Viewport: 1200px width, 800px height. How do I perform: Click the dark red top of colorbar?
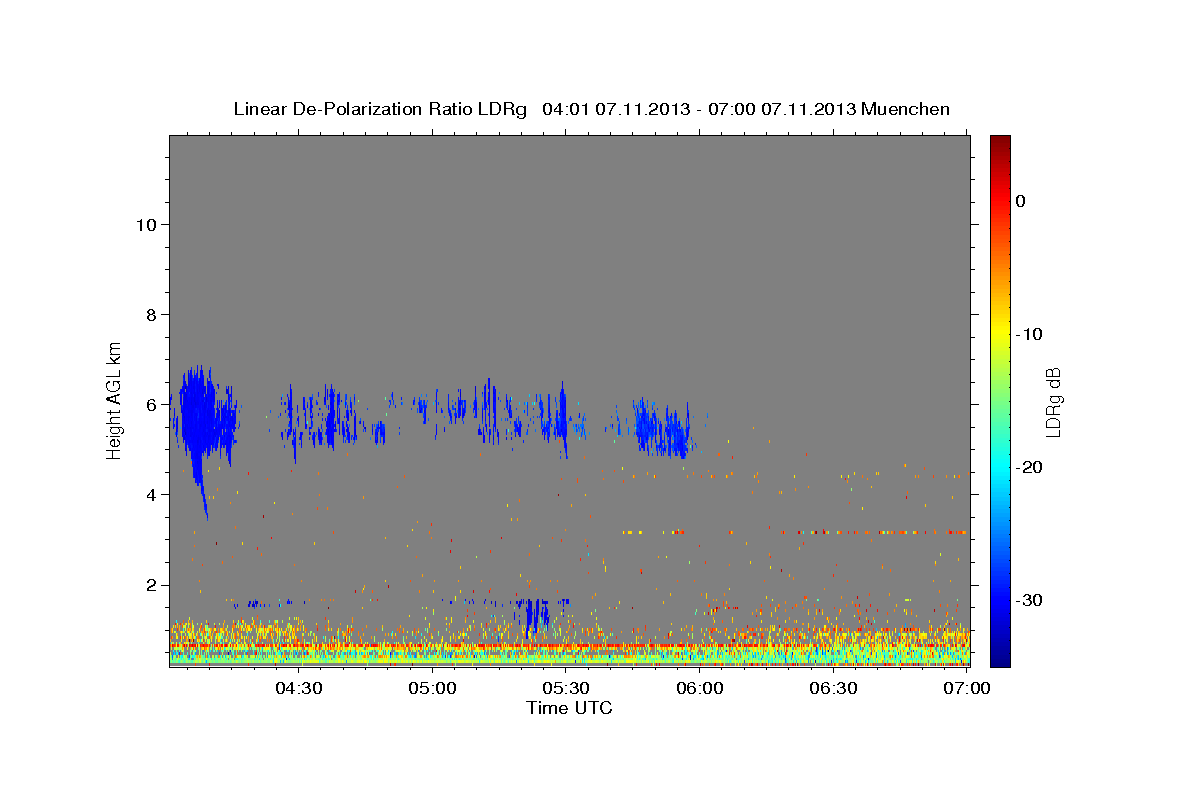[1000, 142]
